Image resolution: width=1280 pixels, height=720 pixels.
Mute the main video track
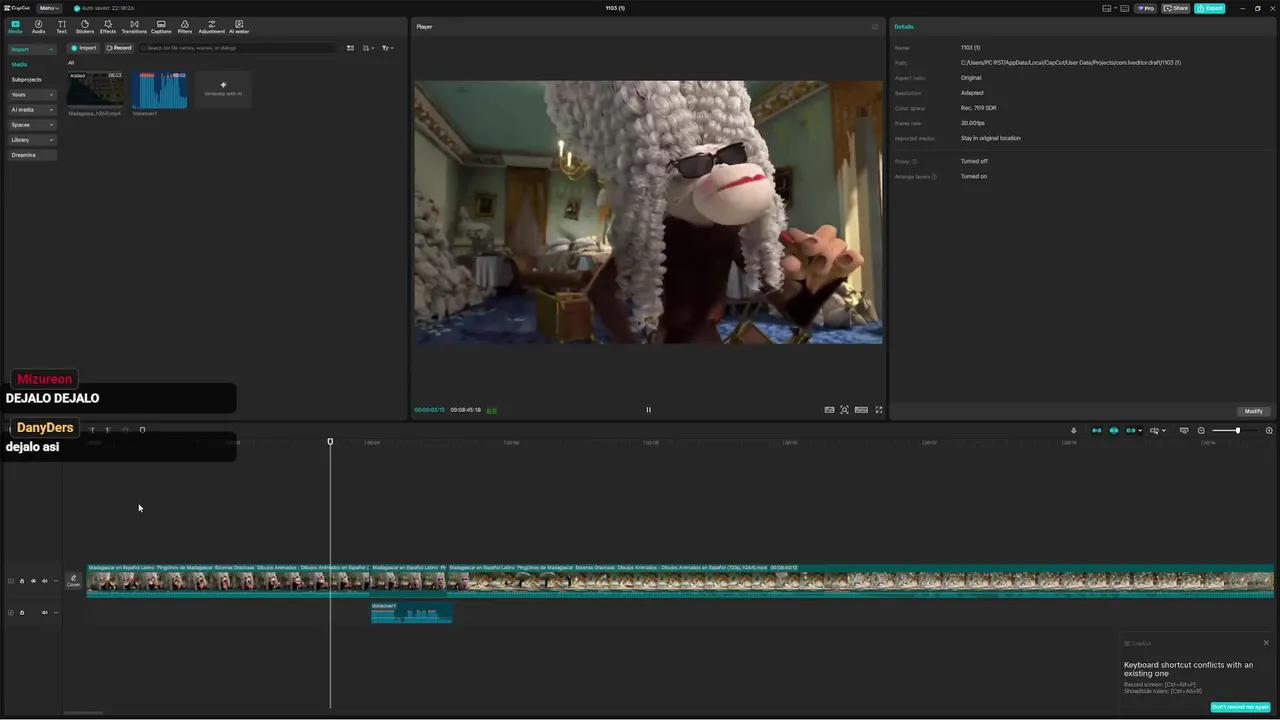point(44,581)
